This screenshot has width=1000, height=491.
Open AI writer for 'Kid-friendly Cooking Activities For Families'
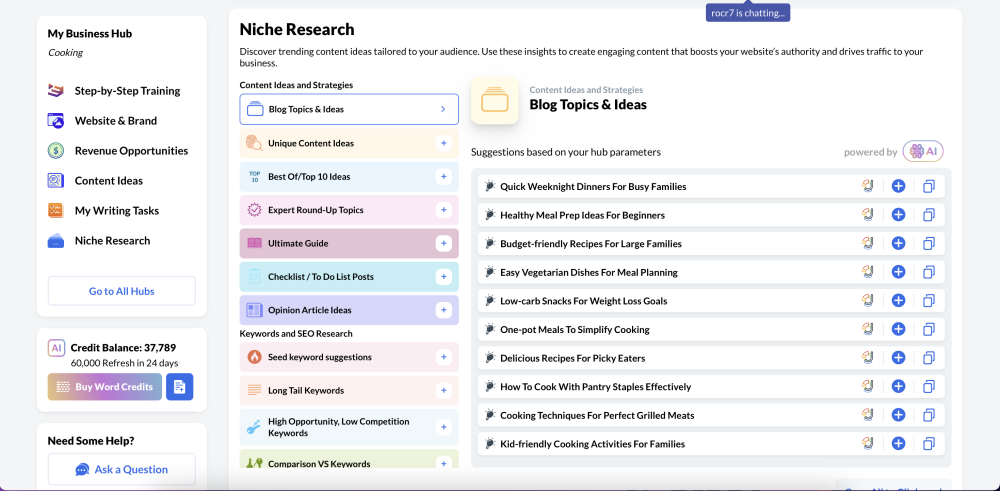coord(867,443)
